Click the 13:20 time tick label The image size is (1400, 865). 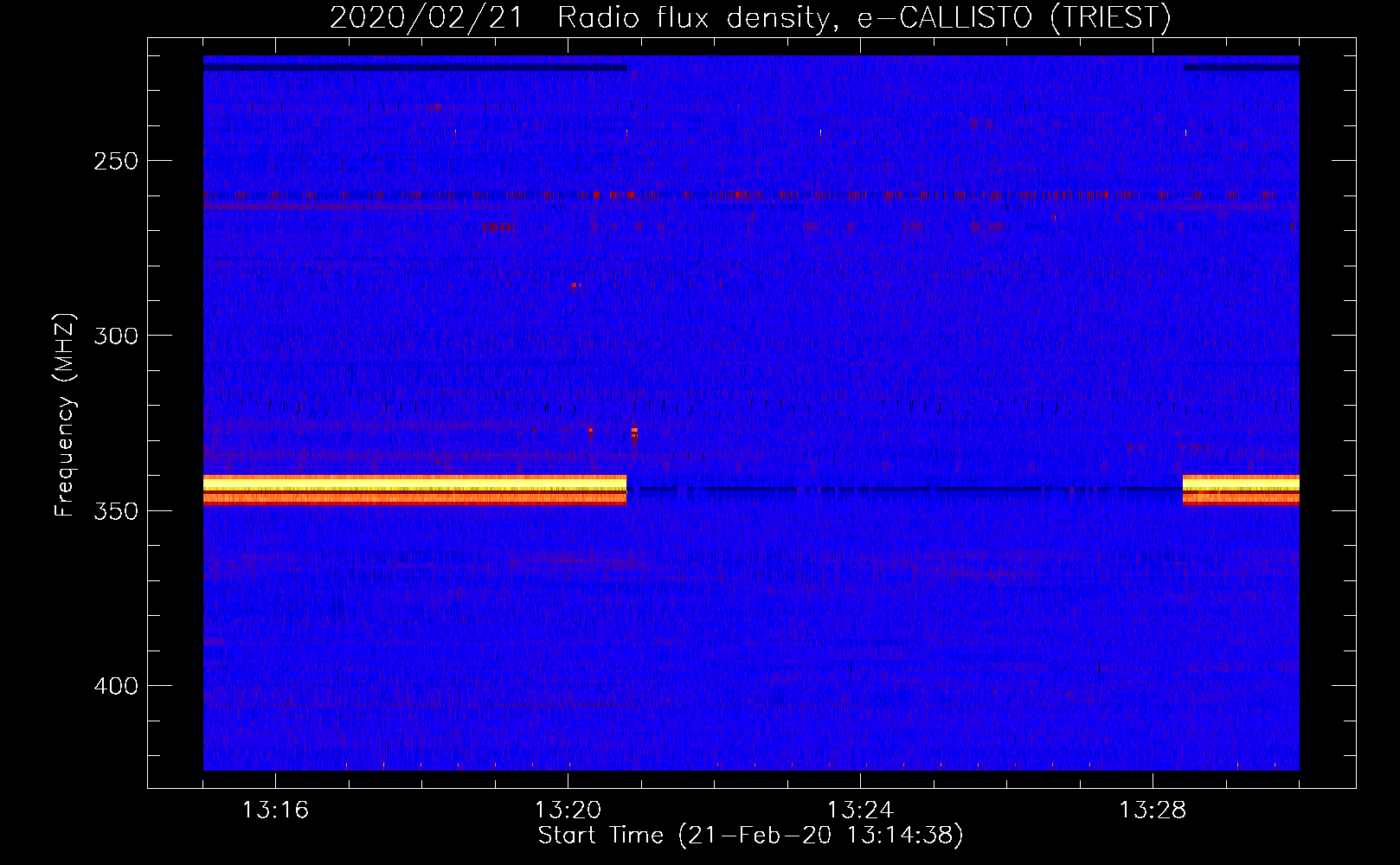pyautogui.click(x=568, y=811)
